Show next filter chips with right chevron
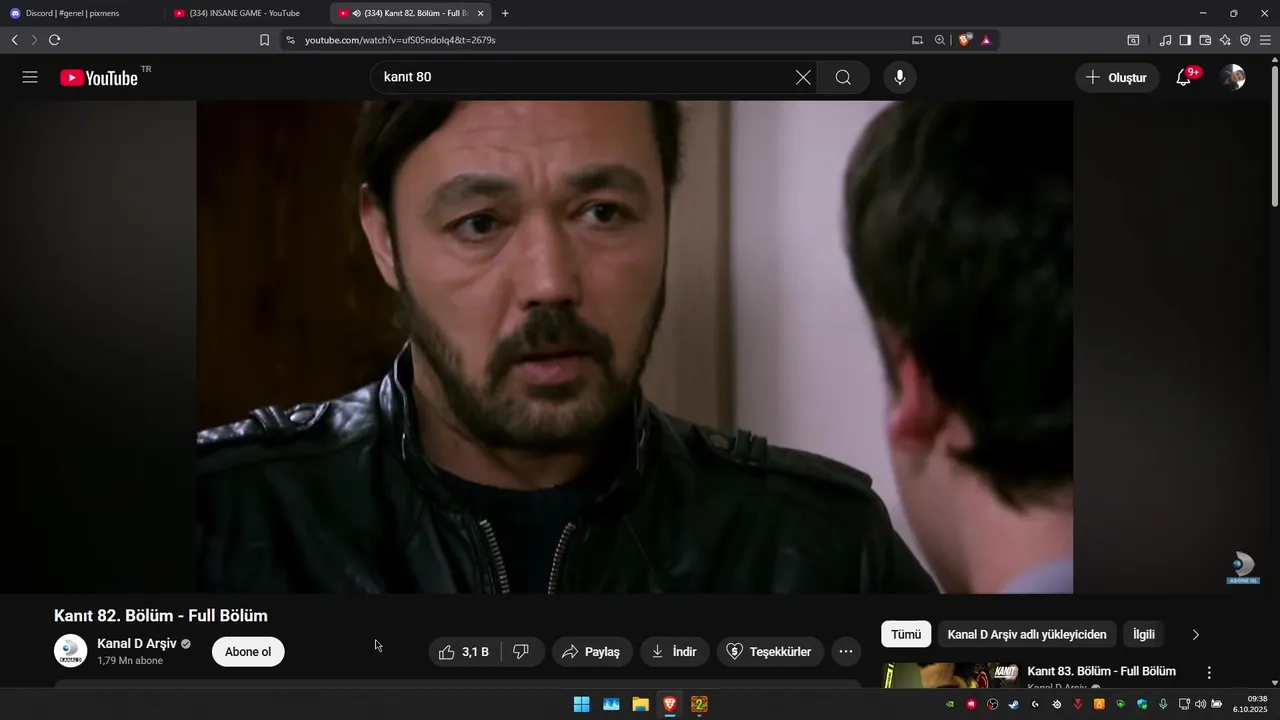This screenshot has height=720, width=1280. coord(1195,634)
